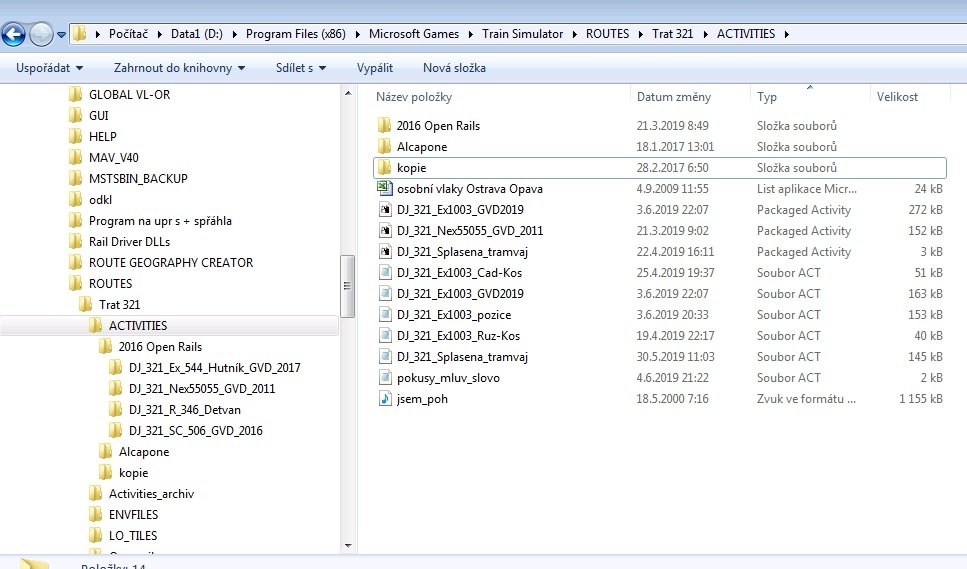Click the Packaged Activity icon of DJ_321_Splasena_tramvaj

coord(384,252)
